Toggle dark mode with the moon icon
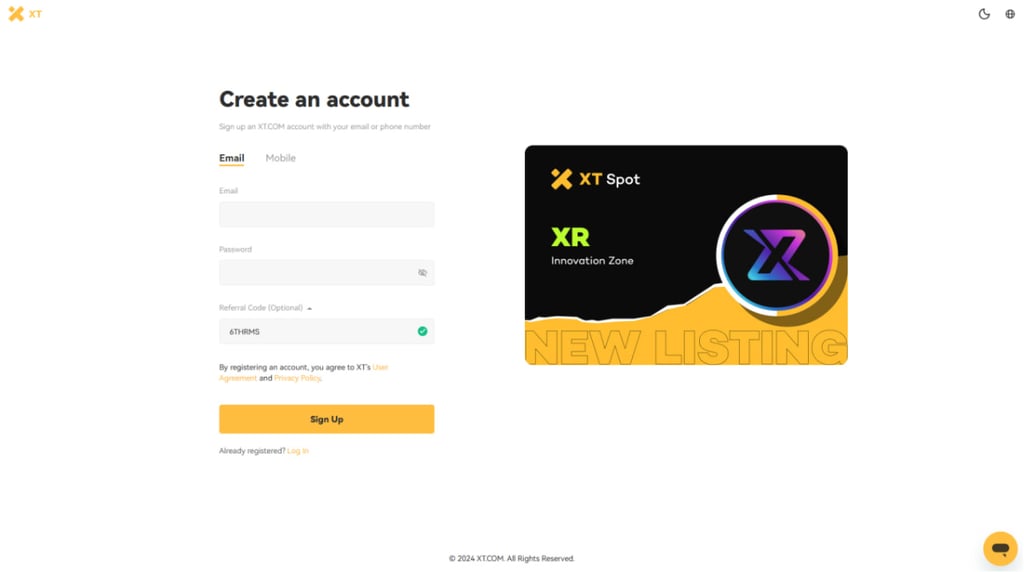 [x=984, y=14]
